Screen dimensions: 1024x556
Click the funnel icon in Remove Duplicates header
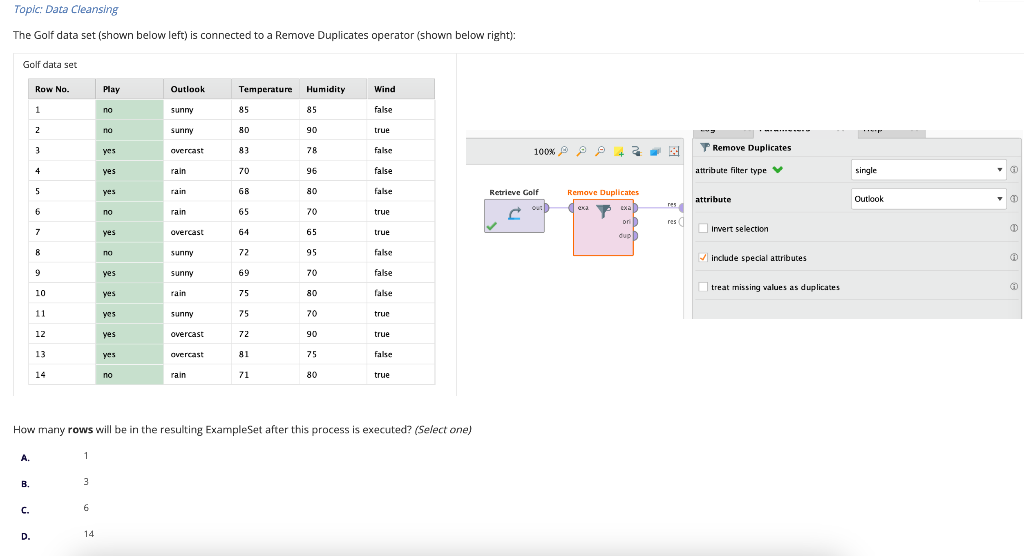coord(705,148)
